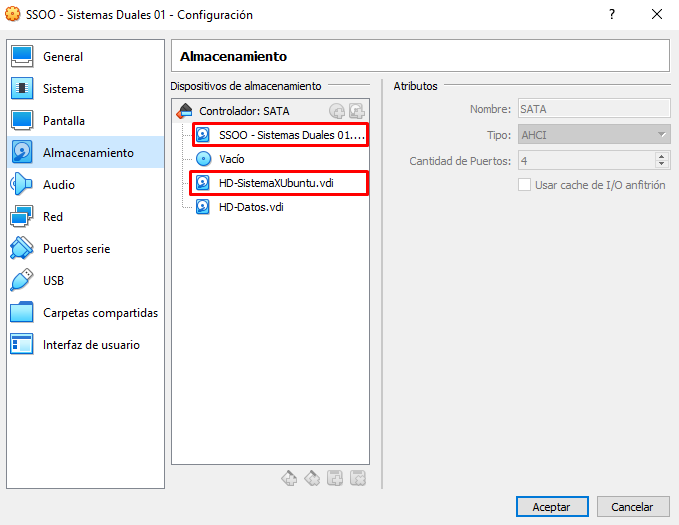
Task: Select the HD-Datos.vdi disk
Action: coord(251,207)
